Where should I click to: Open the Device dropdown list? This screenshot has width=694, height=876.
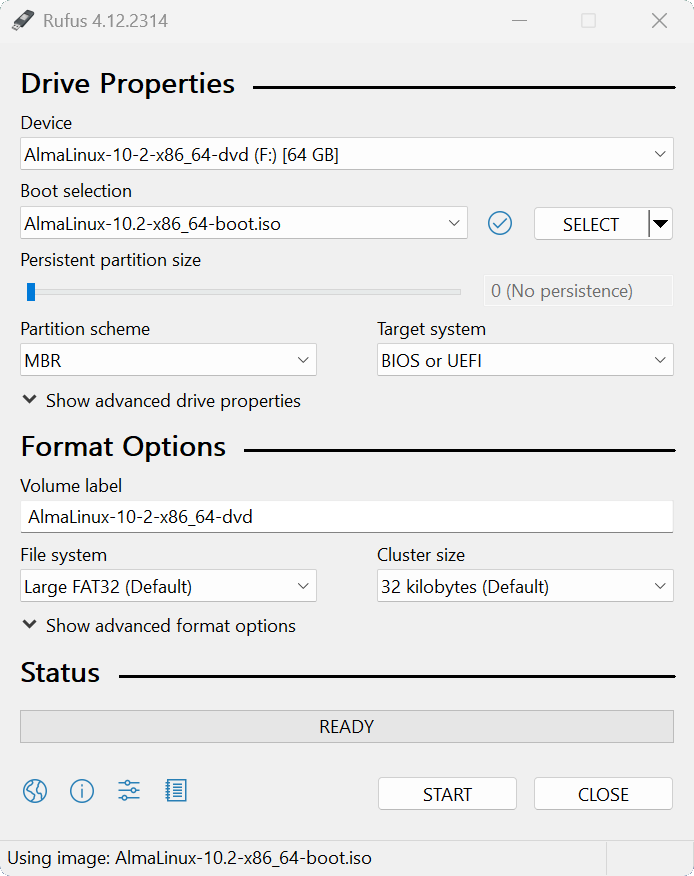(346, 154)
